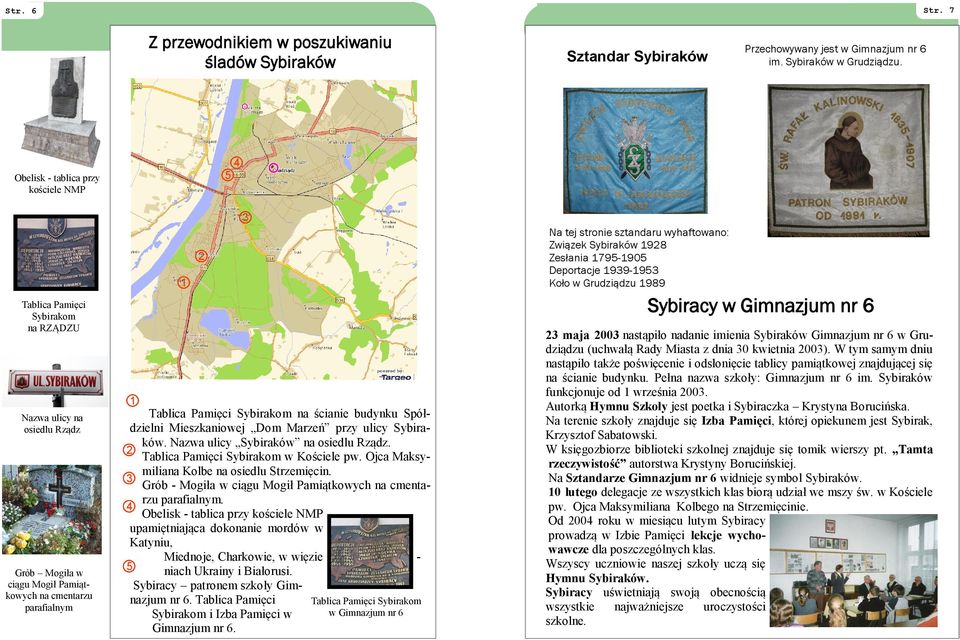Image resolution: width=960 pixels, height=640 pixels.
Task: Click line 'Związek Sybiraków 1928'
Action: point(608,245)
